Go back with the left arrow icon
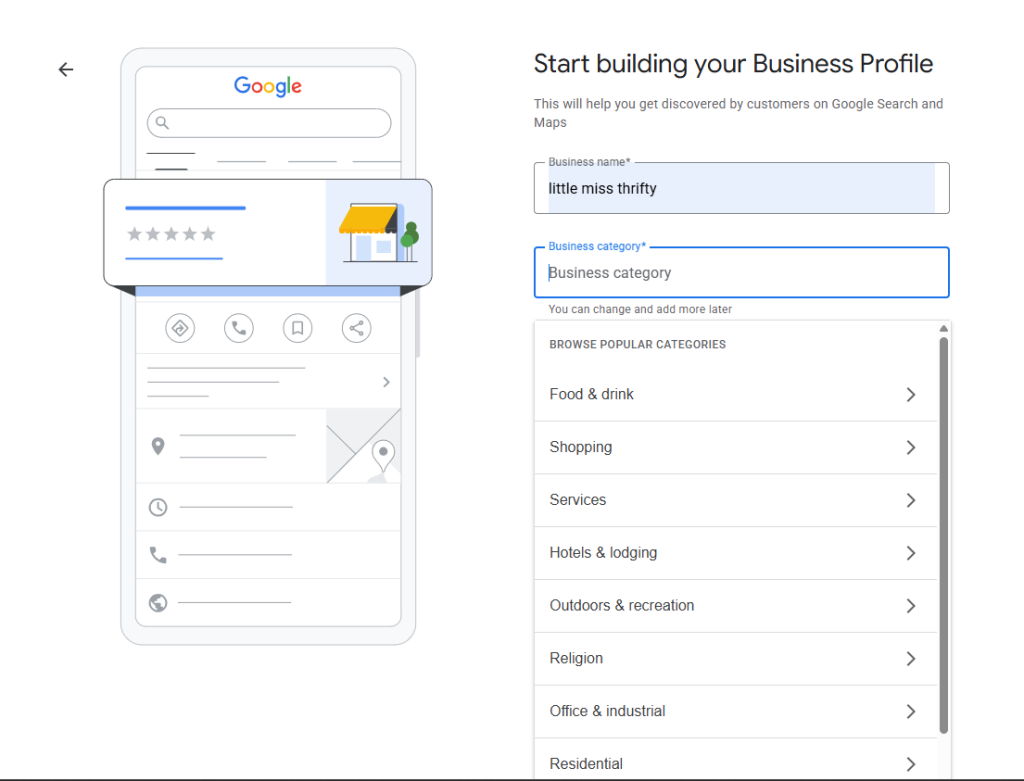The height and width of the screenshot is (781, 1024). 66,69
